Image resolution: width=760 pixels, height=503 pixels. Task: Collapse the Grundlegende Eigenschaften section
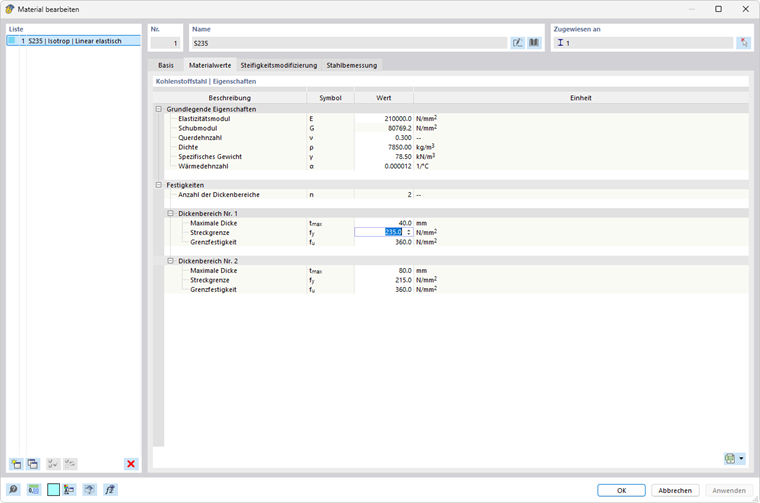[158, 109]
